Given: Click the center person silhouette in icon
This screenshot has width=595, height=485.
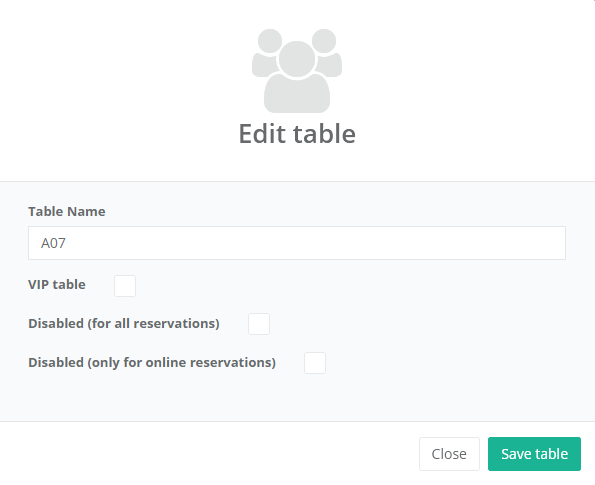Looking at the screenshot, I should point(297,77).
